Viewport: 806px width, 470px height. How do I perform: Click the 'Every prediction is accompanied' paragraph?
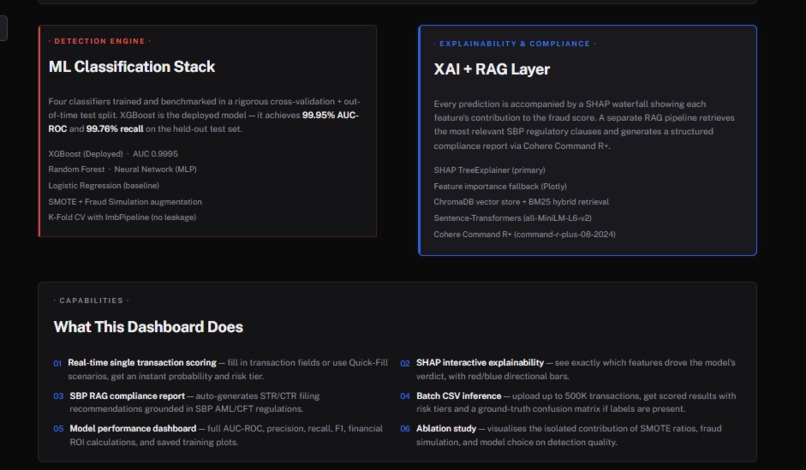584,125
